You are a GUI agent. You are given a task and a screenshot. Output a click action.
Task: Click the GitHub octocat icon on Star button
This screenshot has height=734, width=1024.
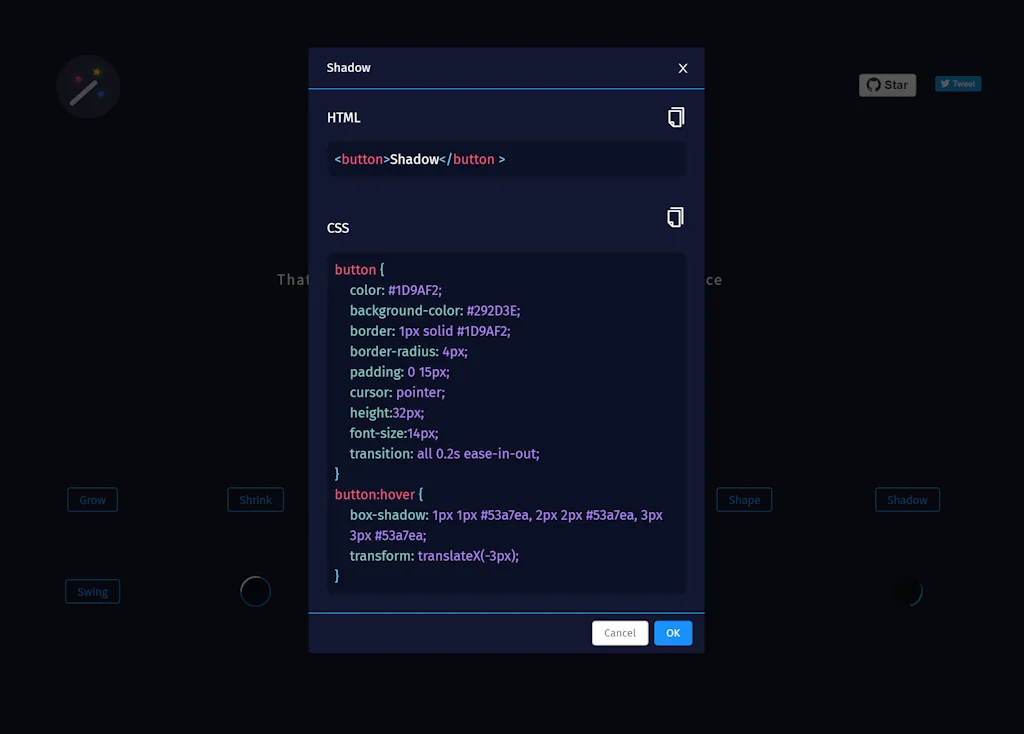pyautogui.click(x=873, y=85)
